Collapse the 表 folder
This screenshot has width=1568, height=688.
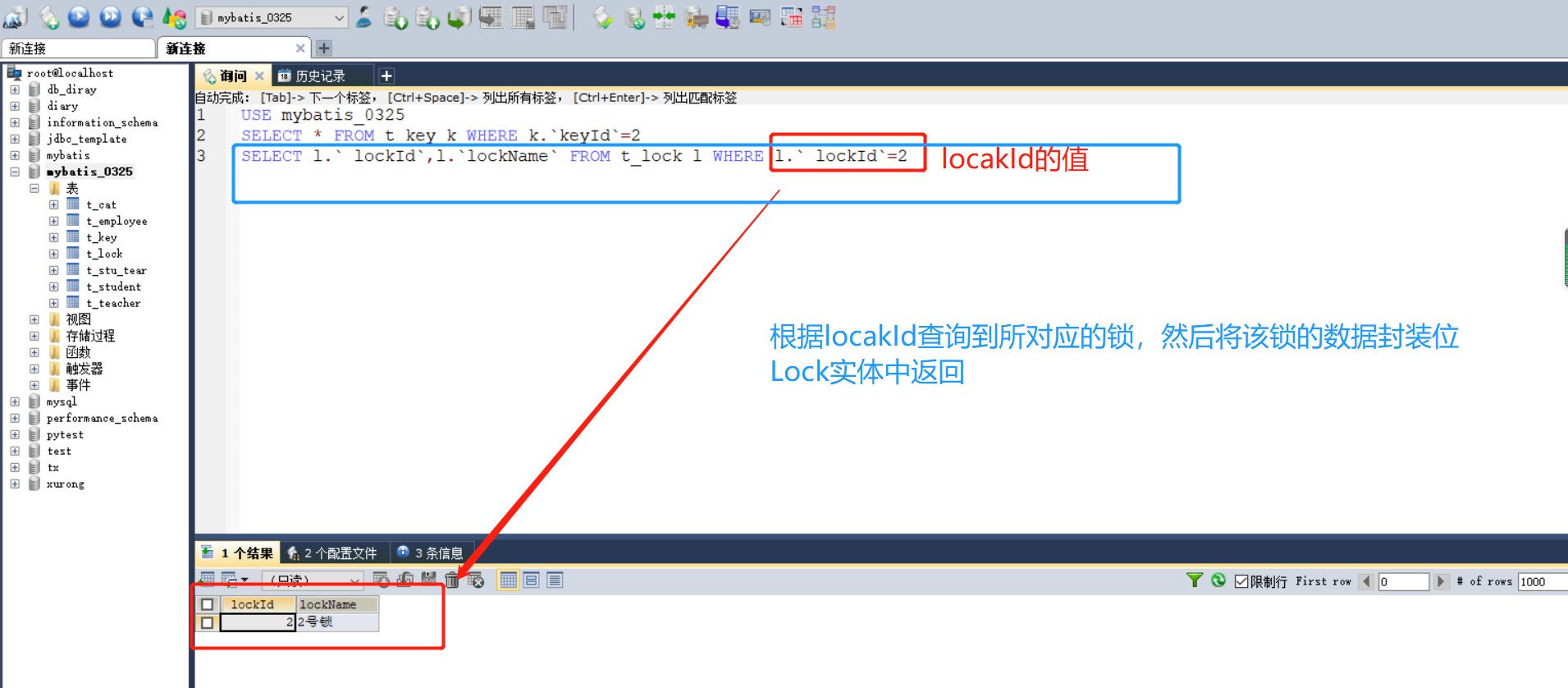click(x=34, y=188)
